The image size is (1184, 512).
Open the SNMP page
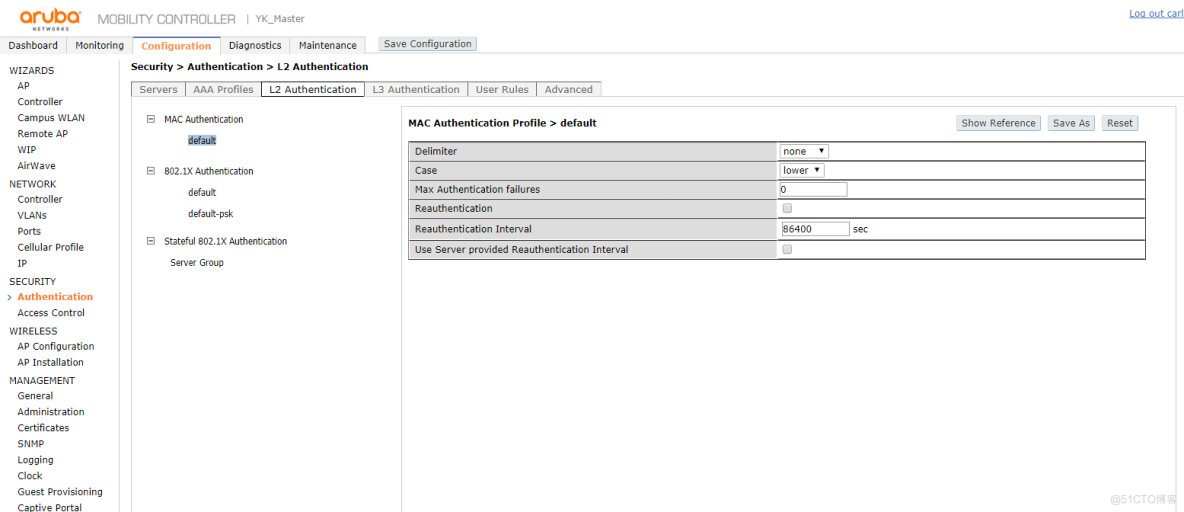[31, 444]
